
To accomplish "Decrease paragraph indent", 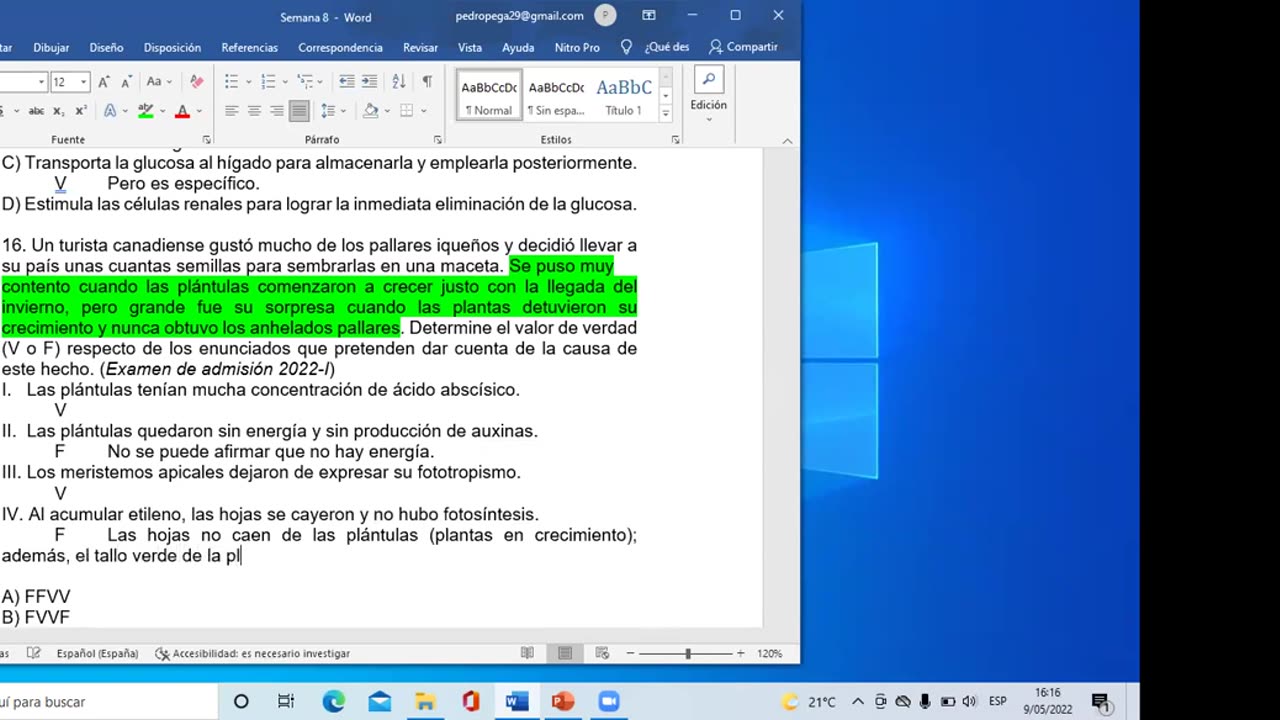I will (347, 81).
